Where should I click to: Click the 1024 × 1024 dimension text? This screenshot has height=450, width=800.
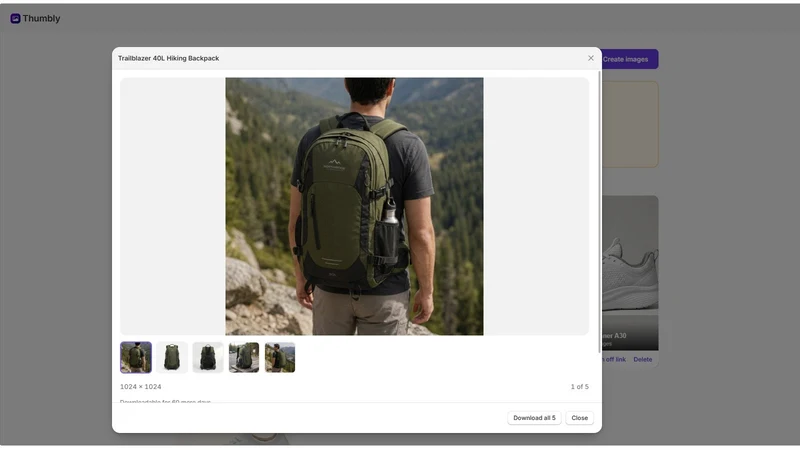[141, 387]
